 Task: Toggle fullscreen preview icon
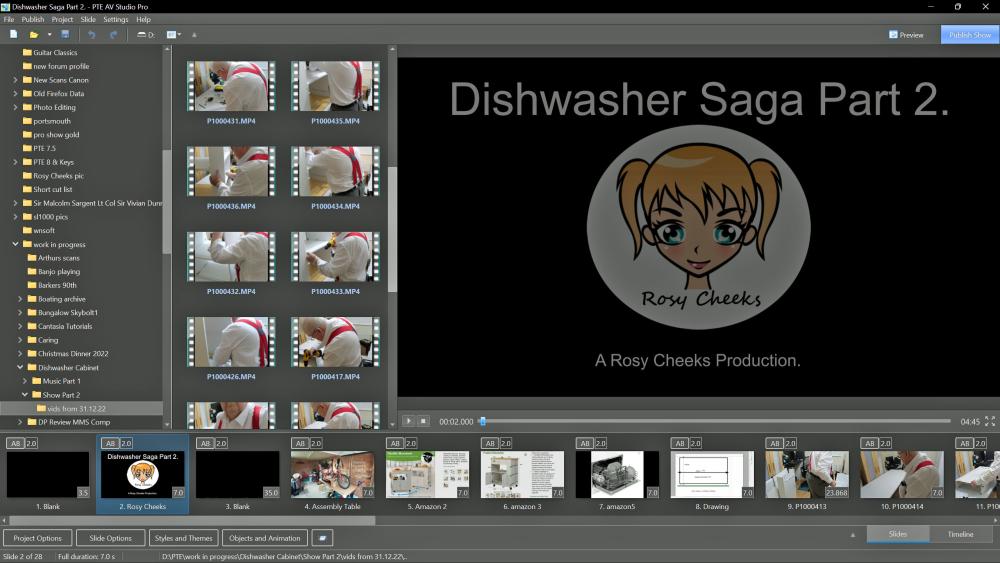click(989, 421)
